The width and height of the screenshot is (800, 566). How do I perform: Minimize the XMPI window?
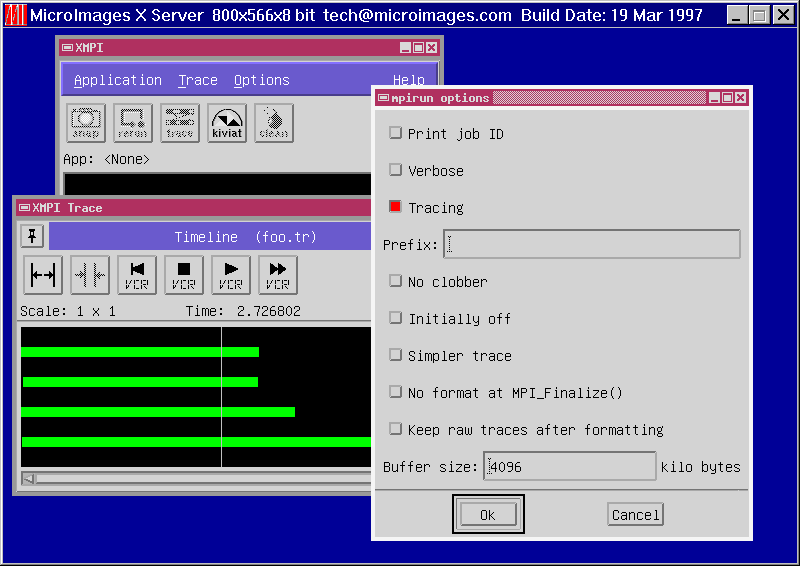(405, 47)
